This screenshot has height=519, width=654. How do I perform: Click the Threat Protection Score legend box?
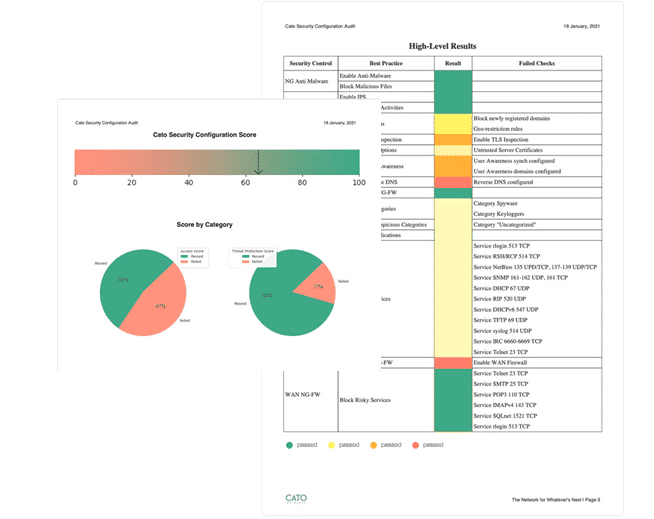(253, 257)
